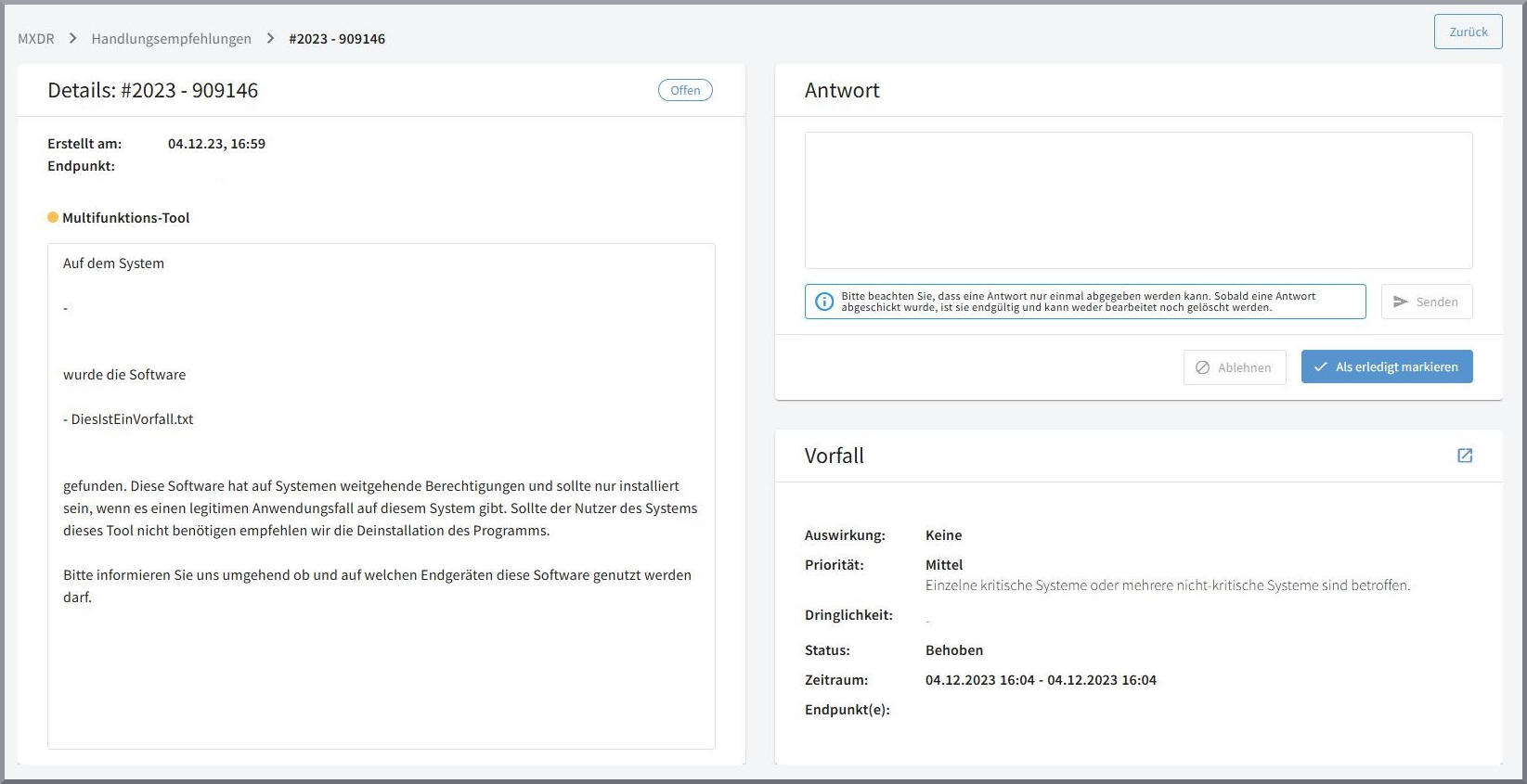
Task: Click the chevron after Handlungsempfehlungen breadcrumb
Action: 270,38
